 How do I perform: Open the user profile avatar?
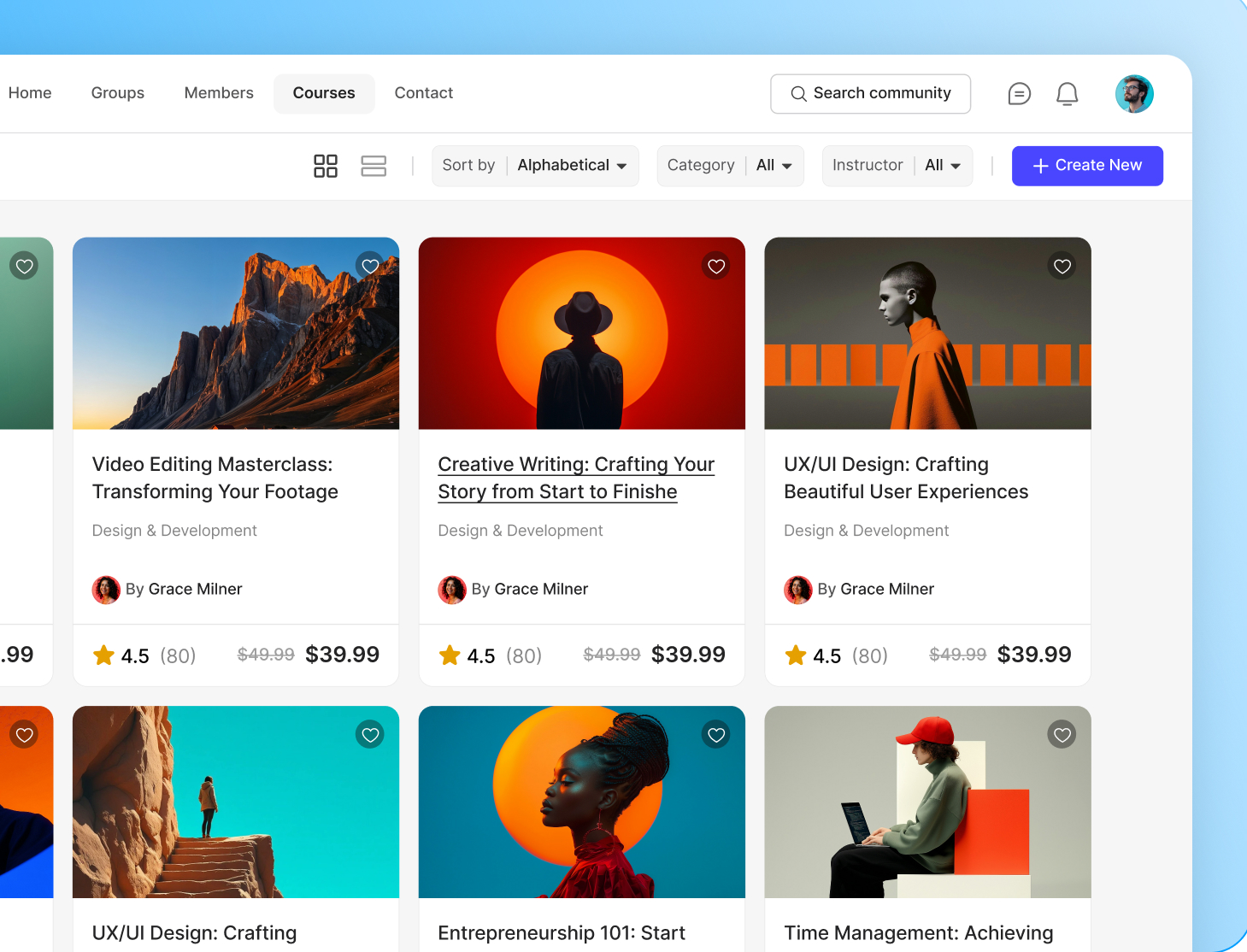pyautogui.click(x=1134, y=94)
